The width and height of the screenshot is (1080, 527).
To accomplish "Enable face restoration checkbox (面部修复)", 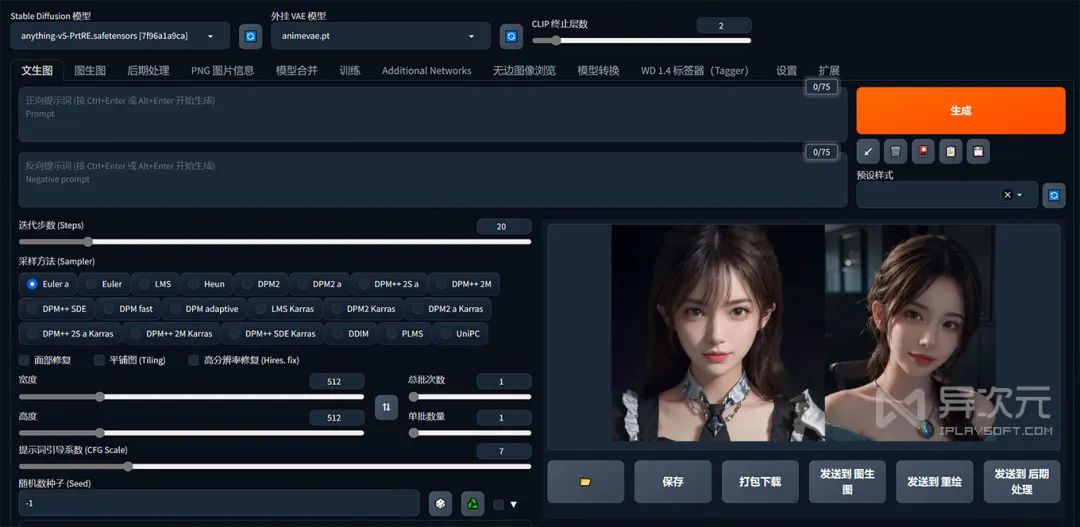I will (25, 360).
